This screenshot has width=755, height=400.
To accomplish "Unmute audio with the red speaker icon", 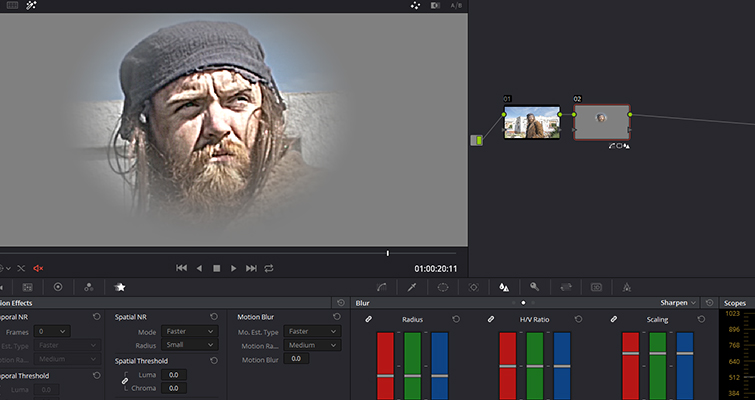I will click(39, 268).
